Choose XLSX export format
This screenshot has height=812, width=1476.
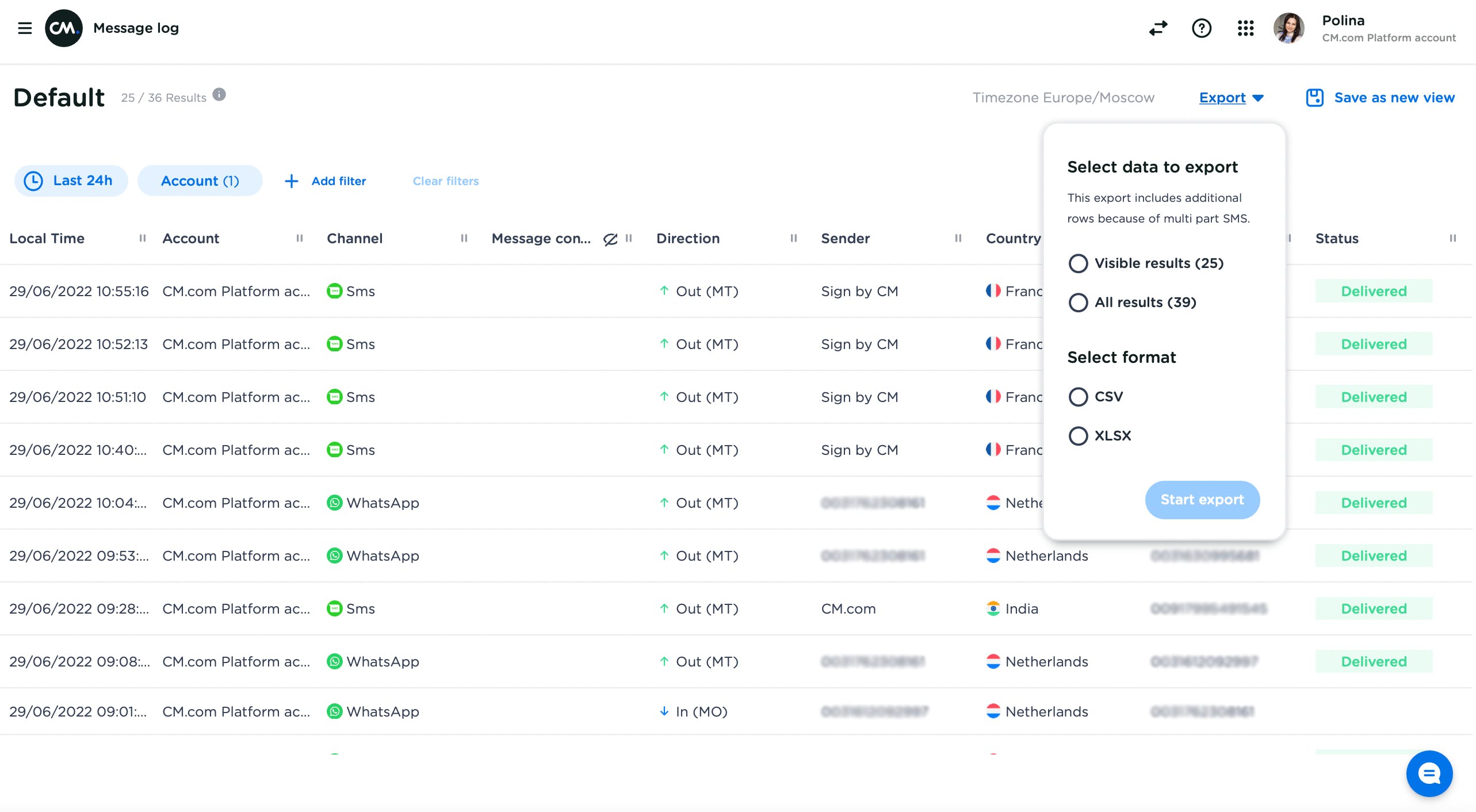[x=1079, y=436]
